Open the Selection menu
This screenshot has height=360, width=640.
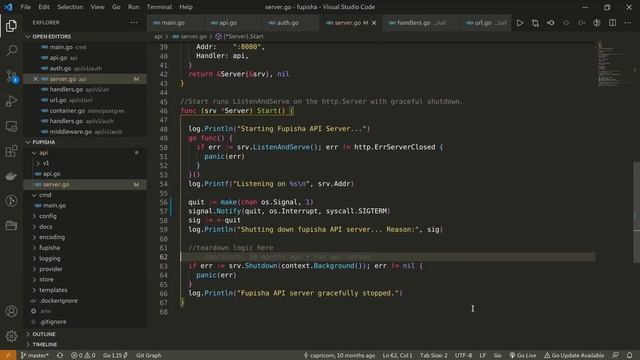[x=70, y=7]
